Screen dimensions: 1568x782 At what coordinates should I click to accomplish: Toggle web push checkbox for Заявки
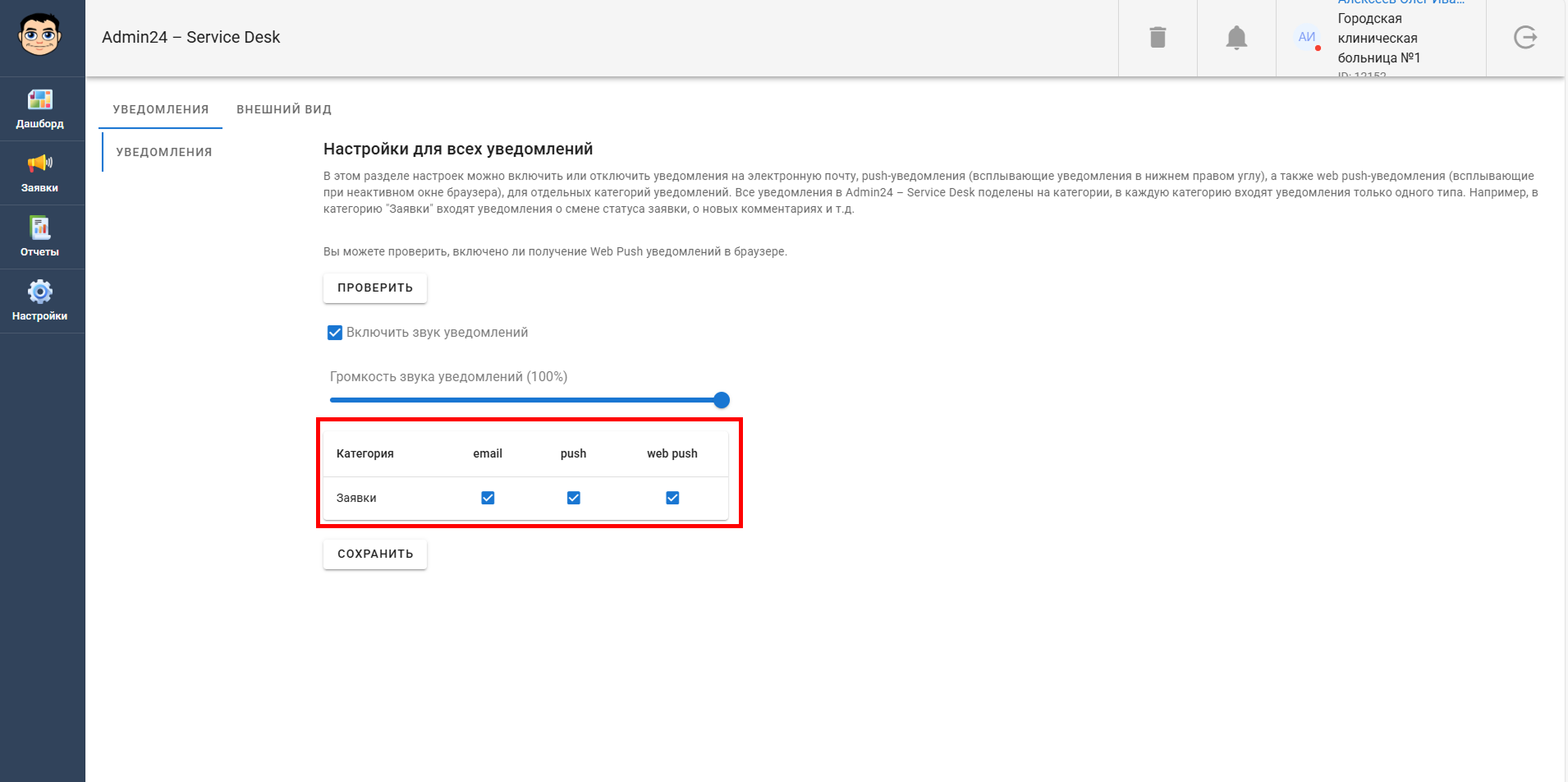672,498
